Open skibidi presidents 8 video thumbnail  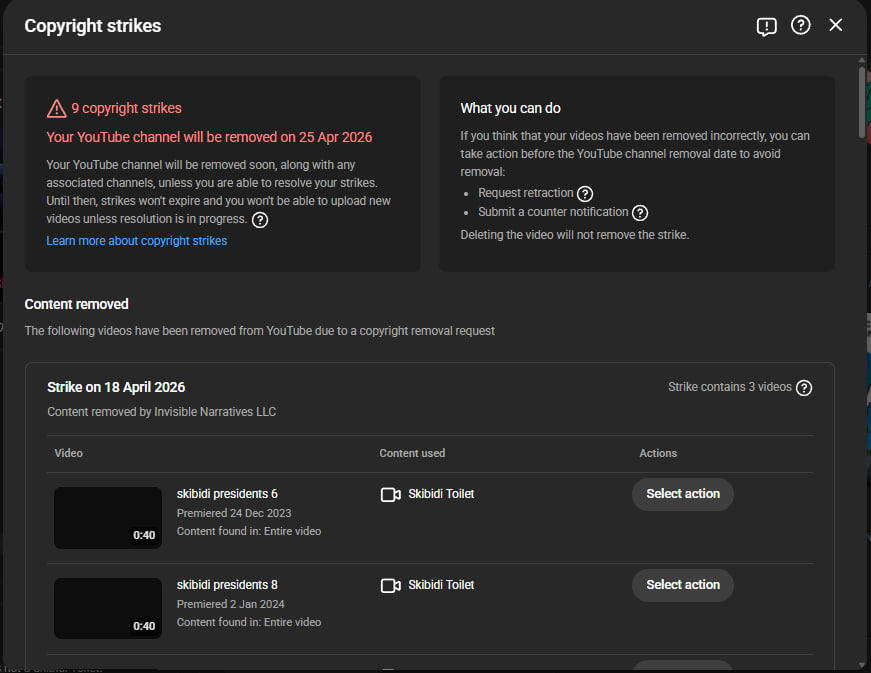108,608
